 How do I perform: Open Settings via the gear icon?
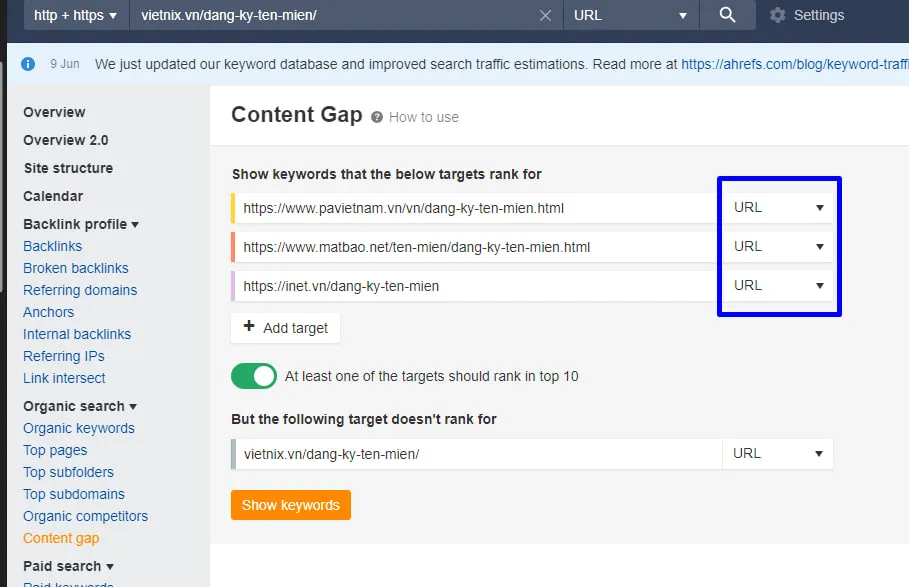tap(777, 15)
